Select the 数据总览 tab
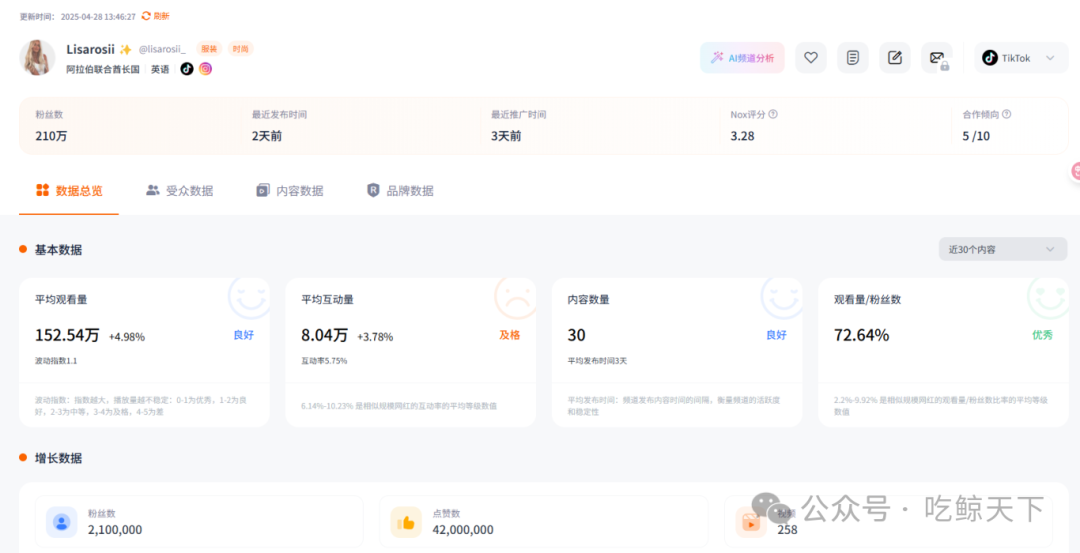This screenshot has height=553, width=1080. (69, 190)
